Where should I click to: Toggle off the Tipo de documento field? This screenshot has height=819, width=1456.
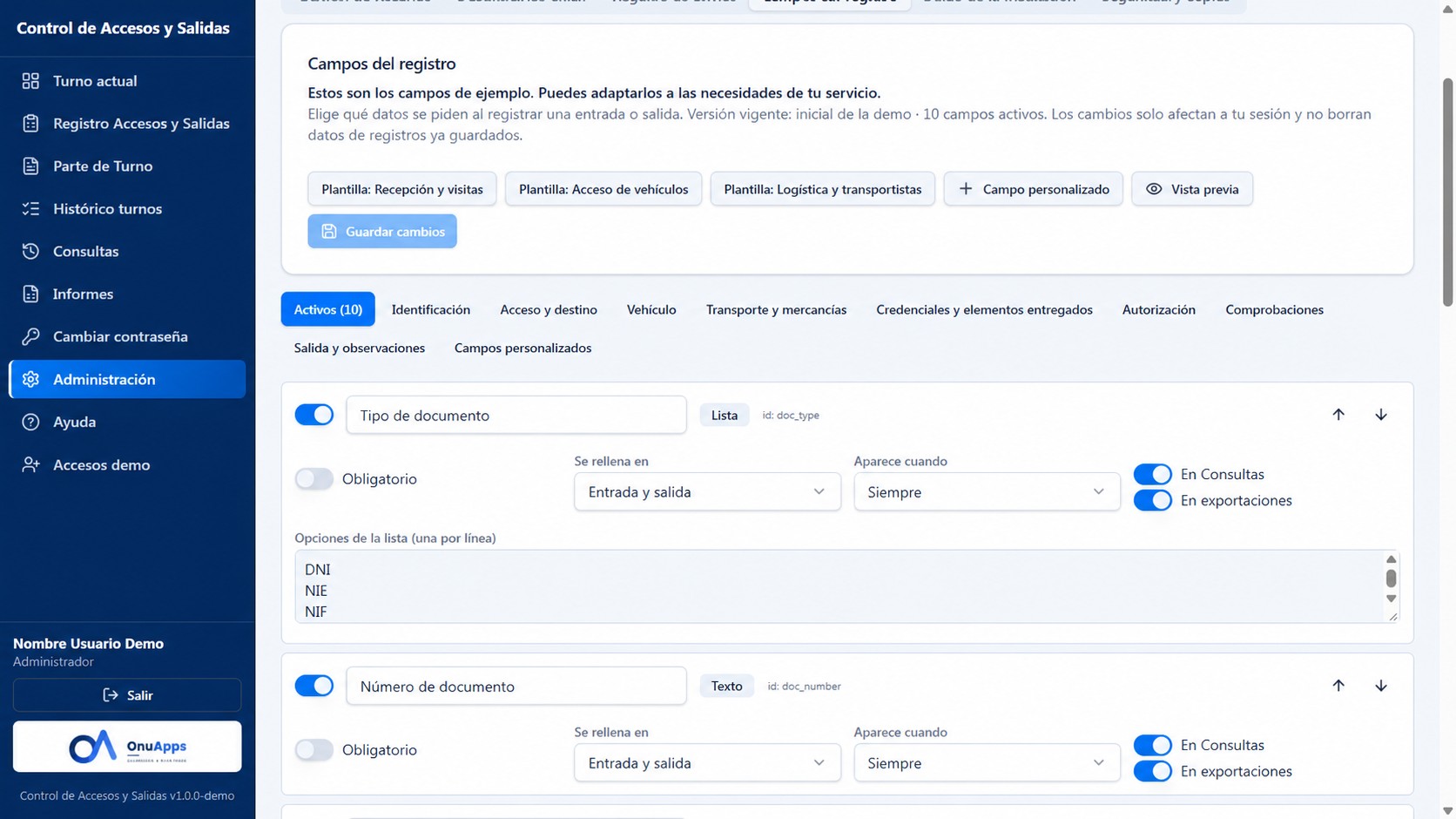coord(314,415)
